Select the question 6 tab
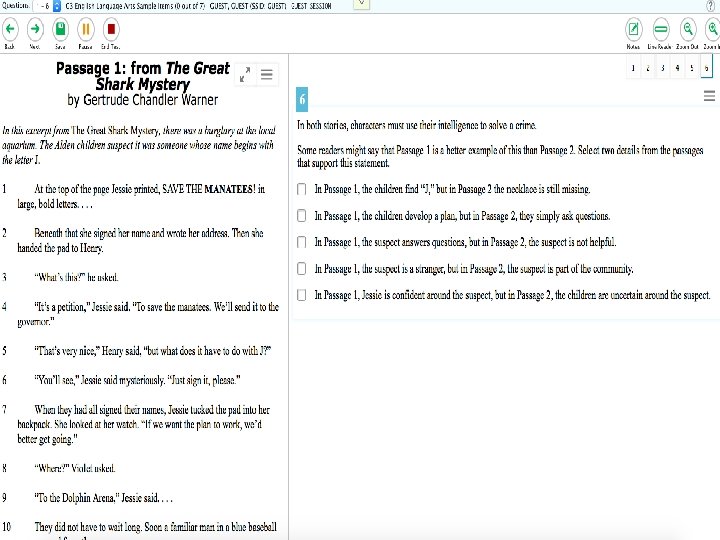Viewport: 720px width, 540px height. (706, 68)
